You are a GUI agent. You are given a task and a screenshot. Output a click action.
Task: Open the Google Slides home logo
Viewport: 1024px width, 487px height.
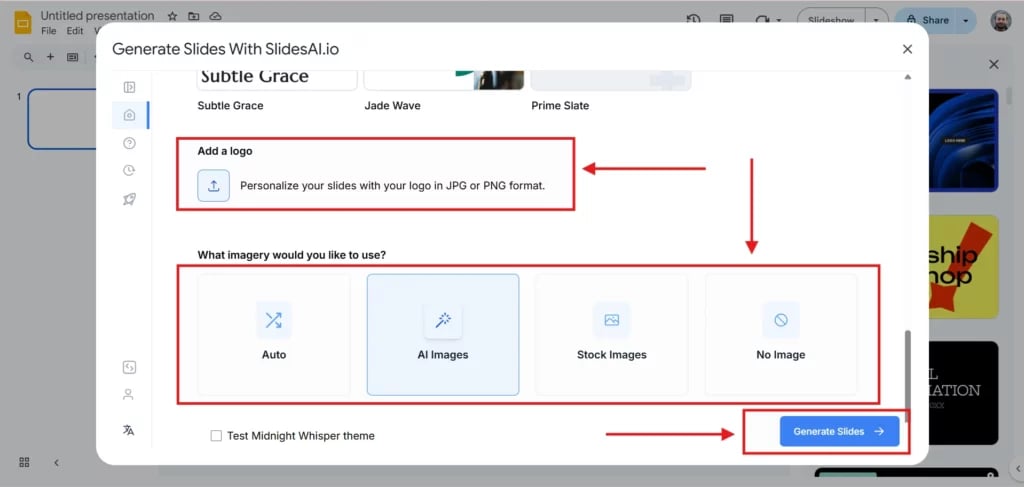[x=23, y=23]
